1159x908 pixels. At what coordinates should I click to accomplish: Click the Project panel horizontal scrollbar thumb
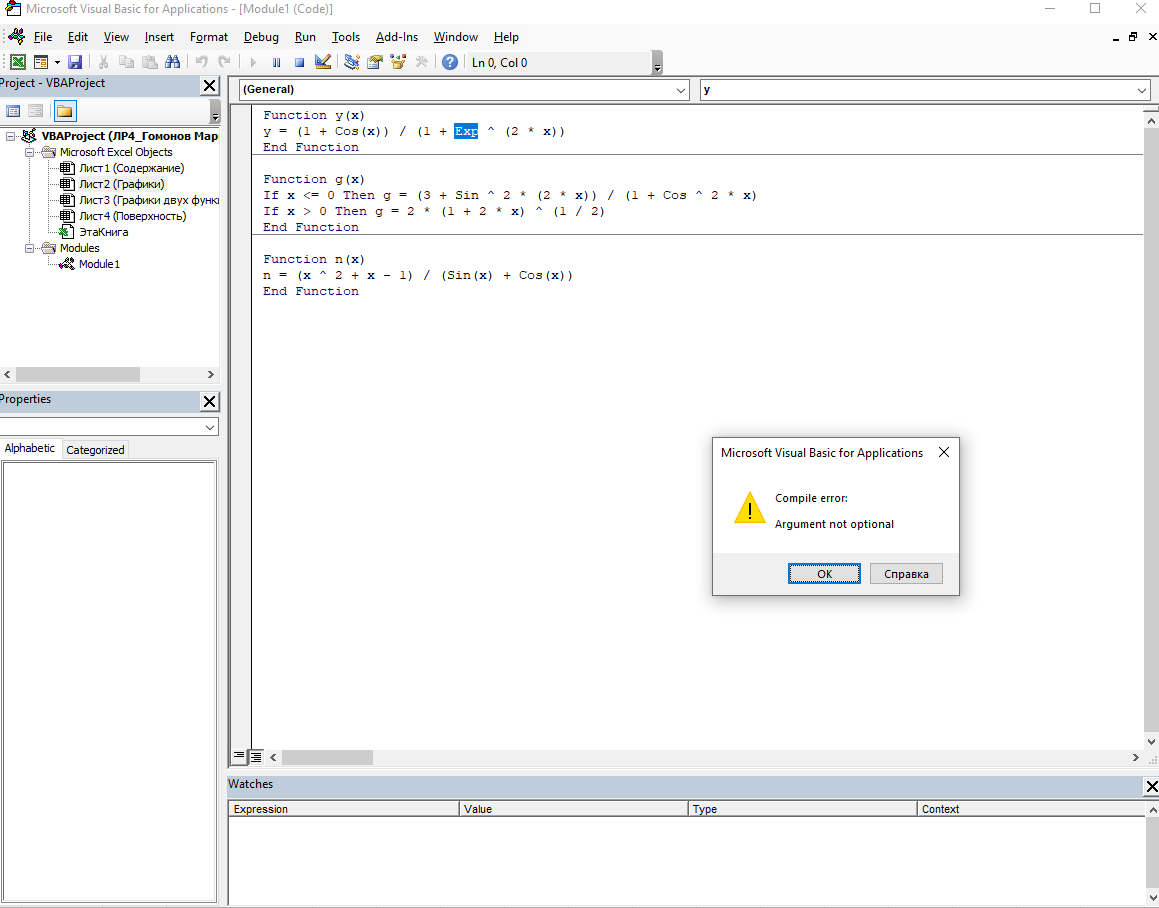click(x=78, y=374)
